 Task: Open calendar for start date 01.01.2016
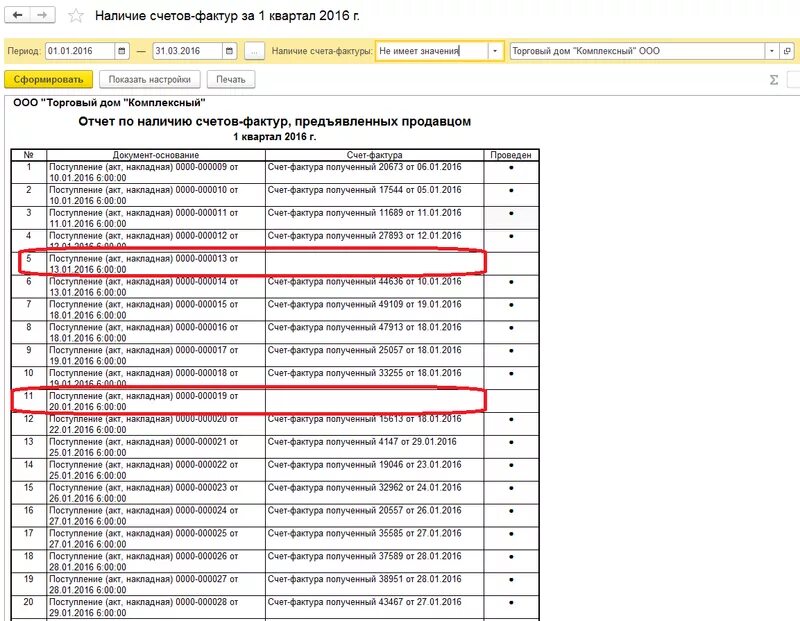tap(121, 51)
